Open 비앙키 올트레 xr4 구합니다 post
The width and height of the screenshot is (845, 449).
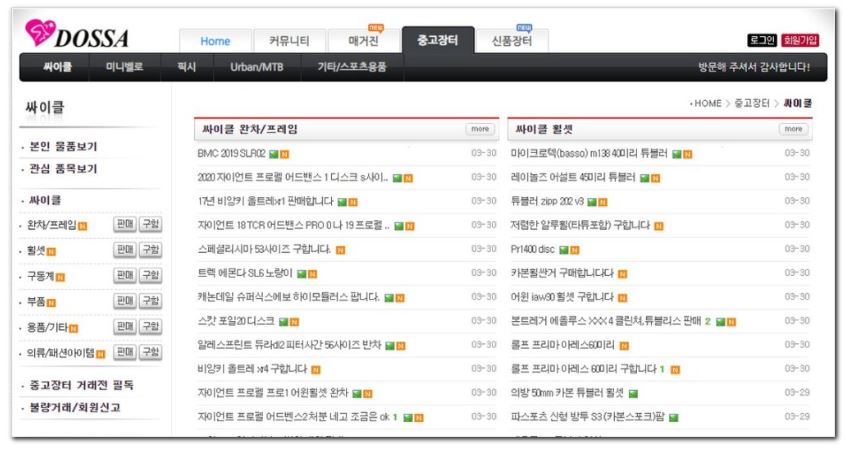pyautogui.click(x=252, y=369)
